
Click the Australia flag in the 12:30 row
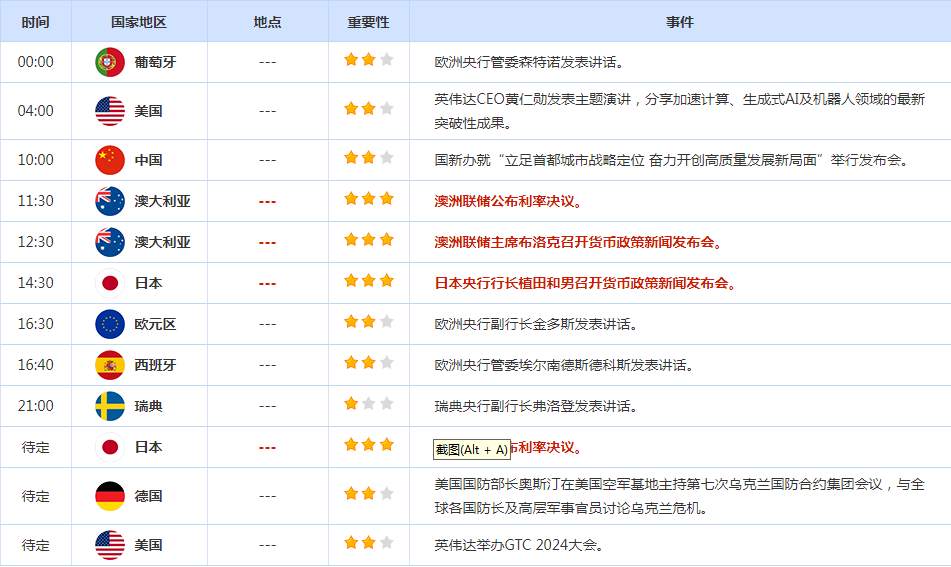[x=110, y=242]
